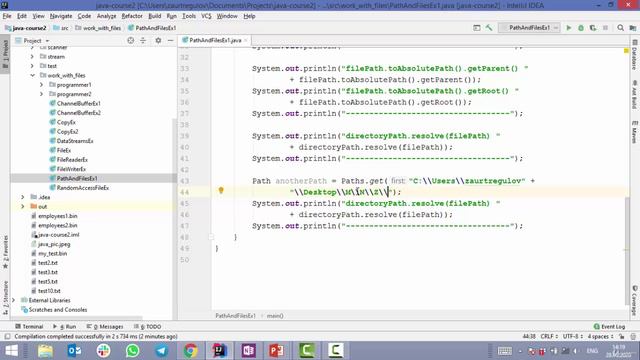Screen dimensions: 640x360
Task: Click java-course2 breadcrumb in navigation bar
Action: [x=26, y=28]
